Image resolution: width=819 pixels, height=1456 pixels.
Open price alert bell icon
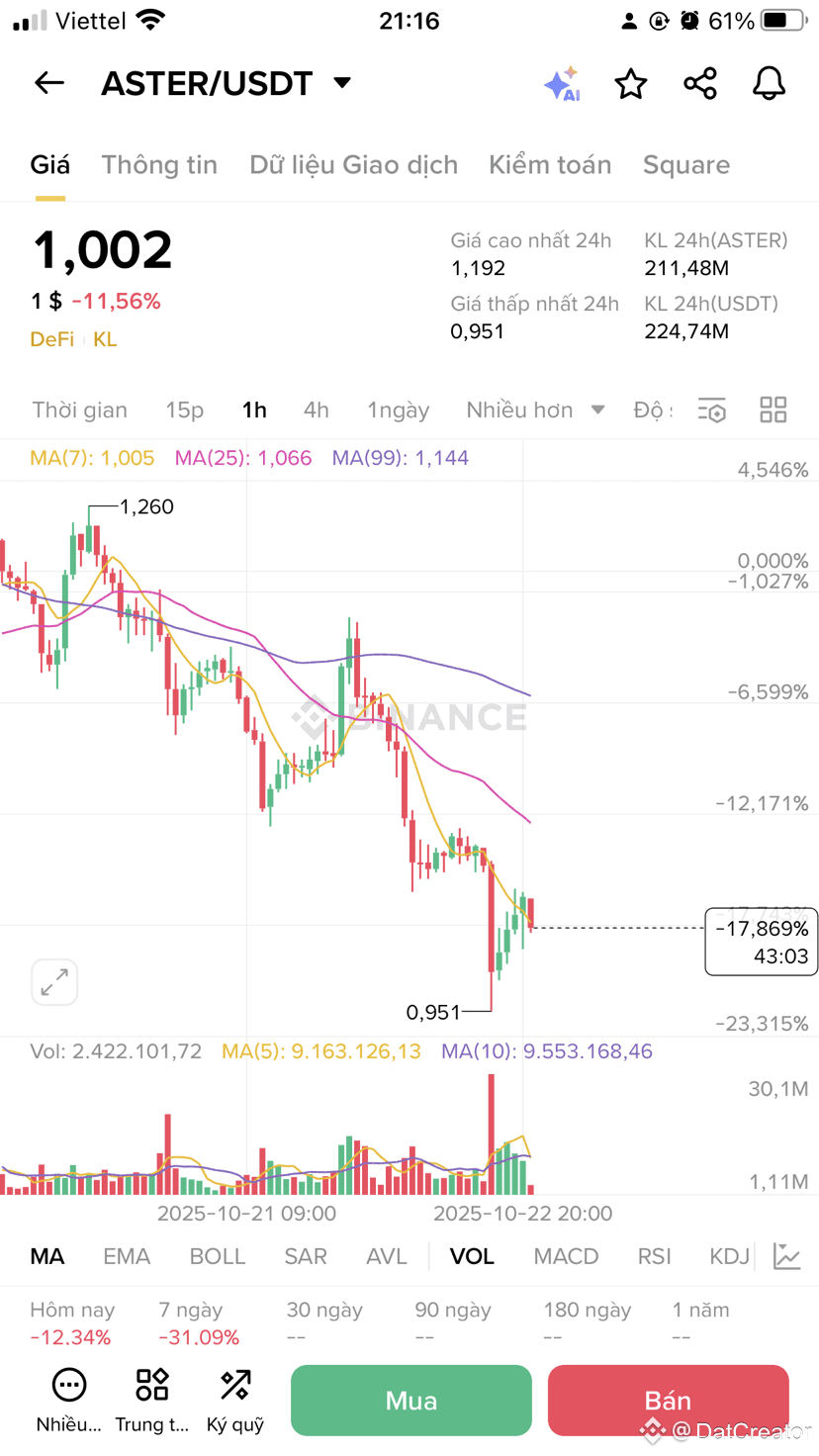click(769, 83)
